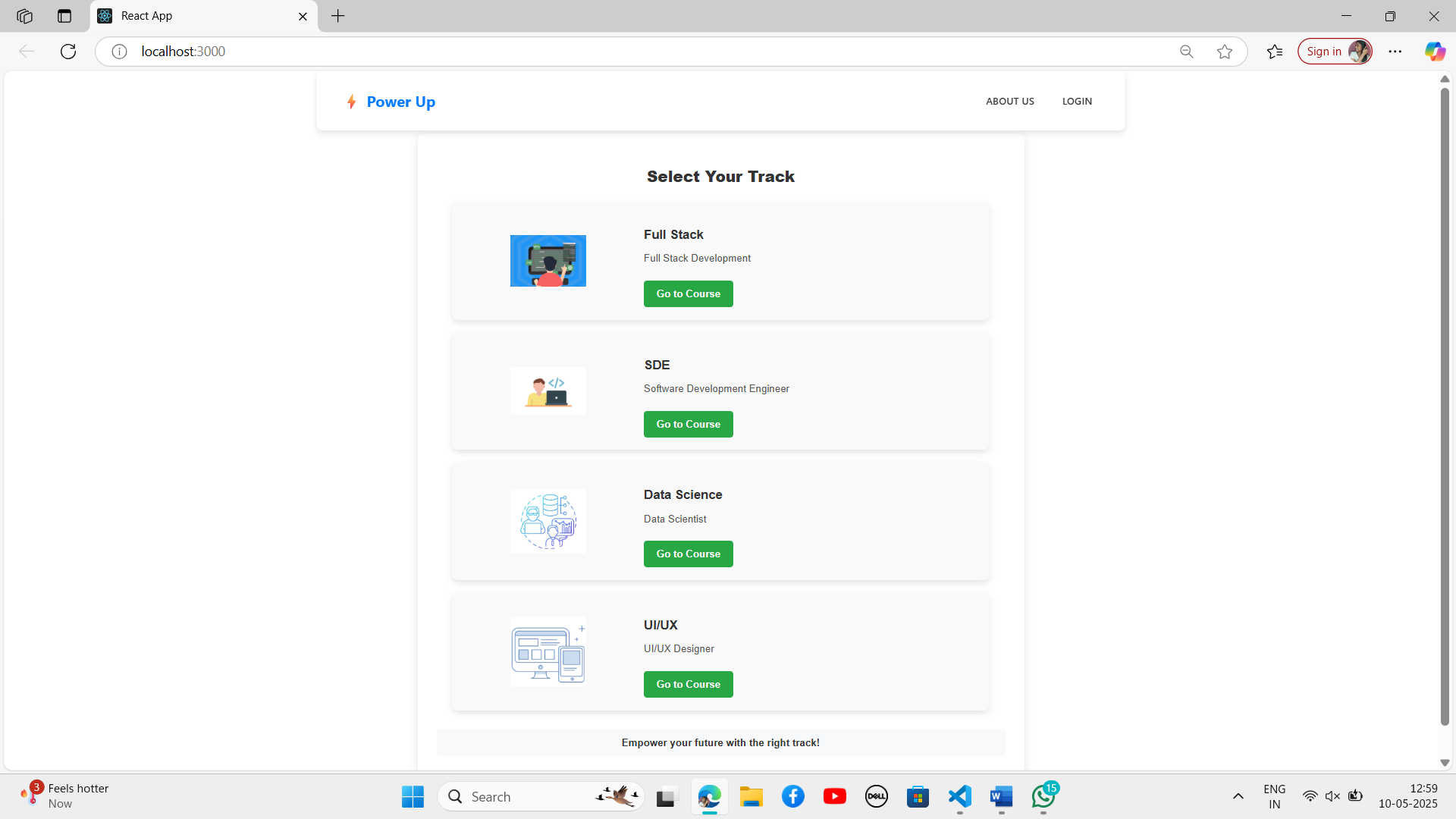Open ABOUT US in the navbar
The width and height of the screenshot is (1456, 819).
[1009, 101]
